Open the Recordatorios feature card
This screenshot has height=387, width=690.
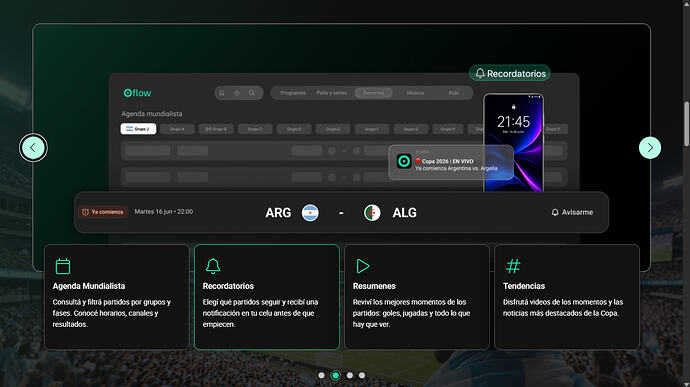click(x=267, y=297)
